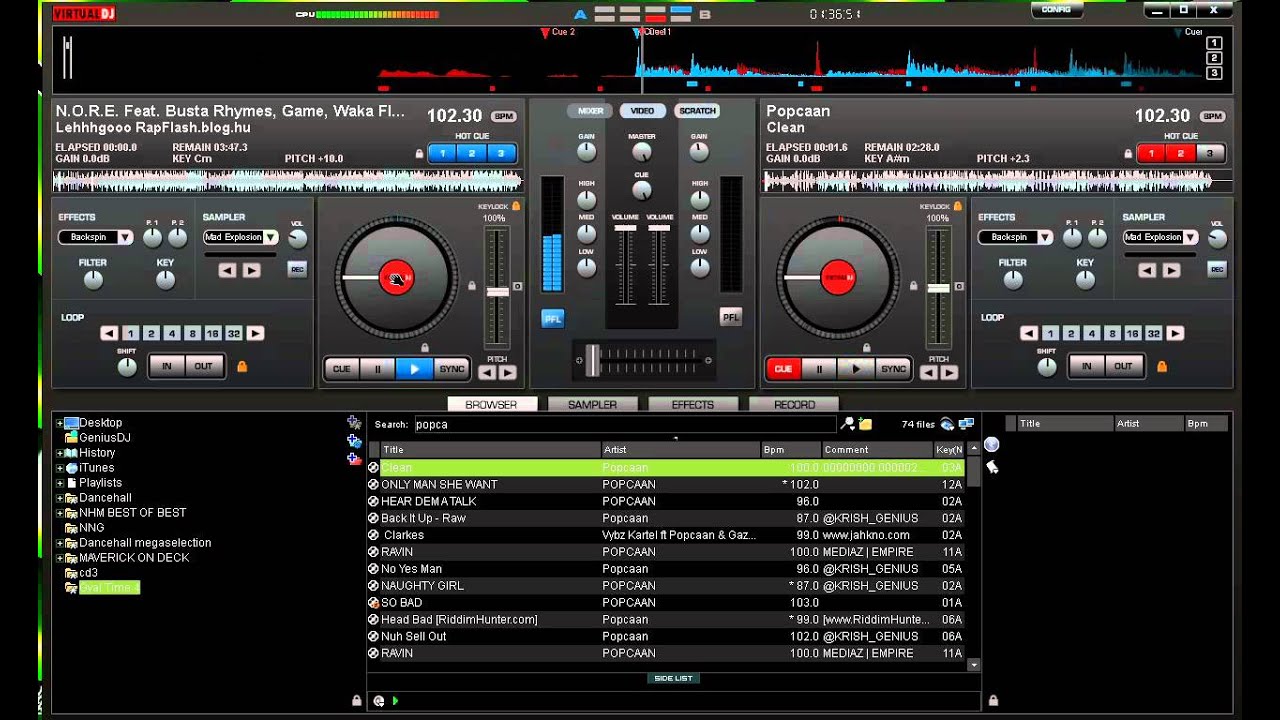
Task: Switch center panel to SCRATCH
Action: coord(697,111)
